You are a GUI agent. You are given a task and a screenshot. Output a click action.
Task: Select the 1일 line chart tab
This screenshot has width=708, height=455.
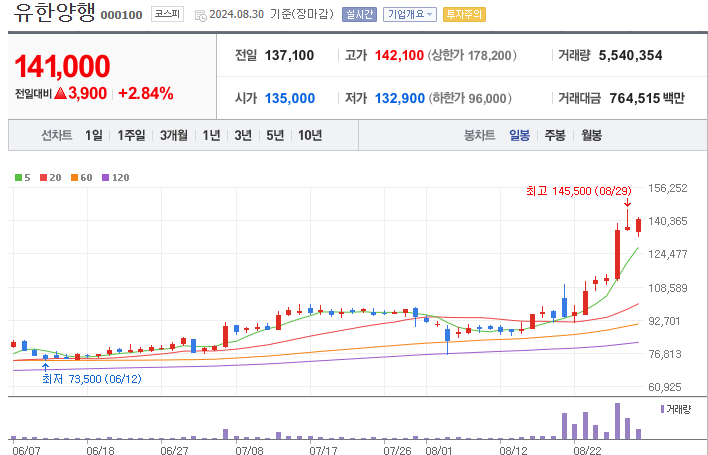[x=94, y=135]
